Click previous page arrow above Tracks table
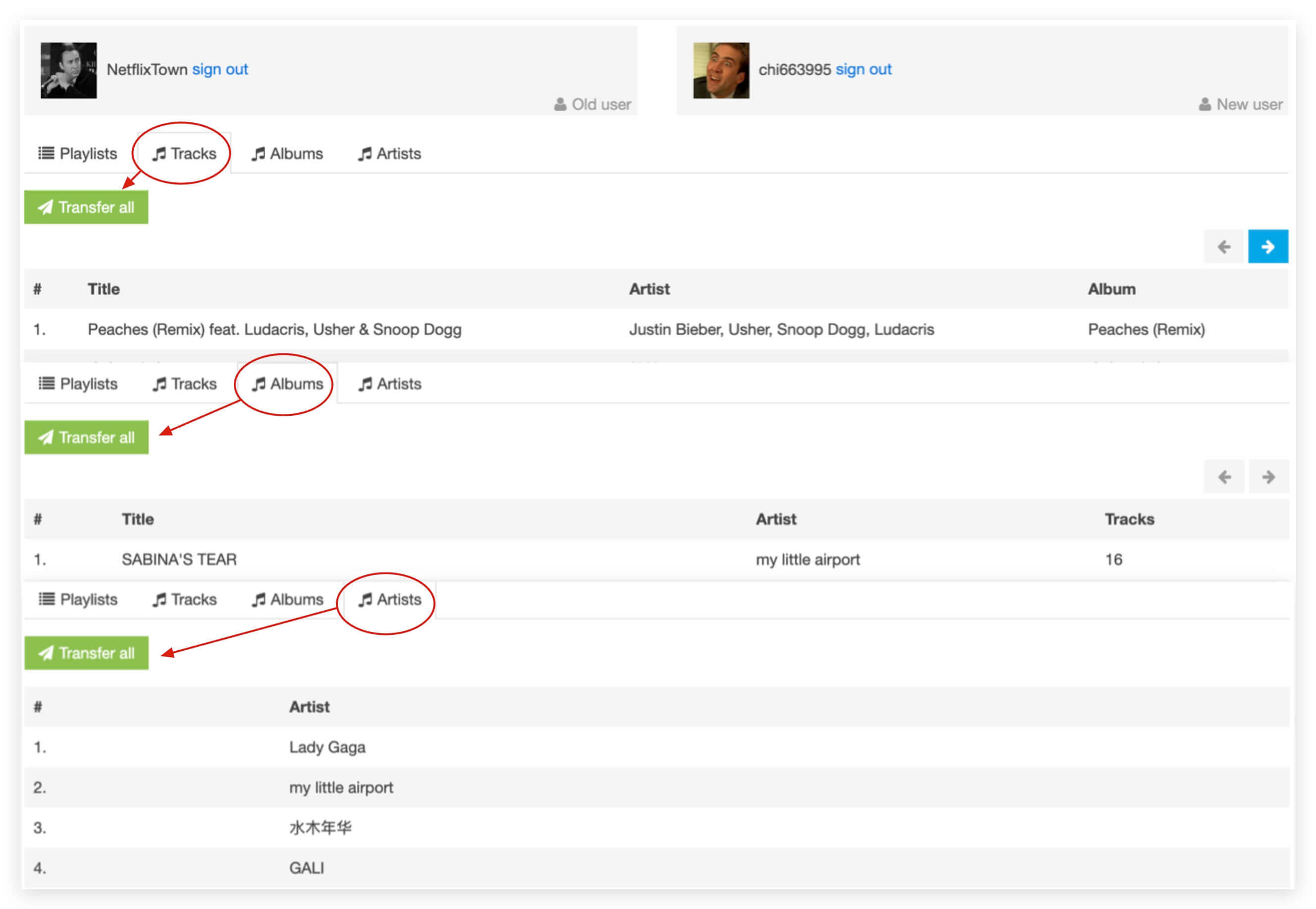The width and height of the screenshot is (1316, 909). 1224,247
